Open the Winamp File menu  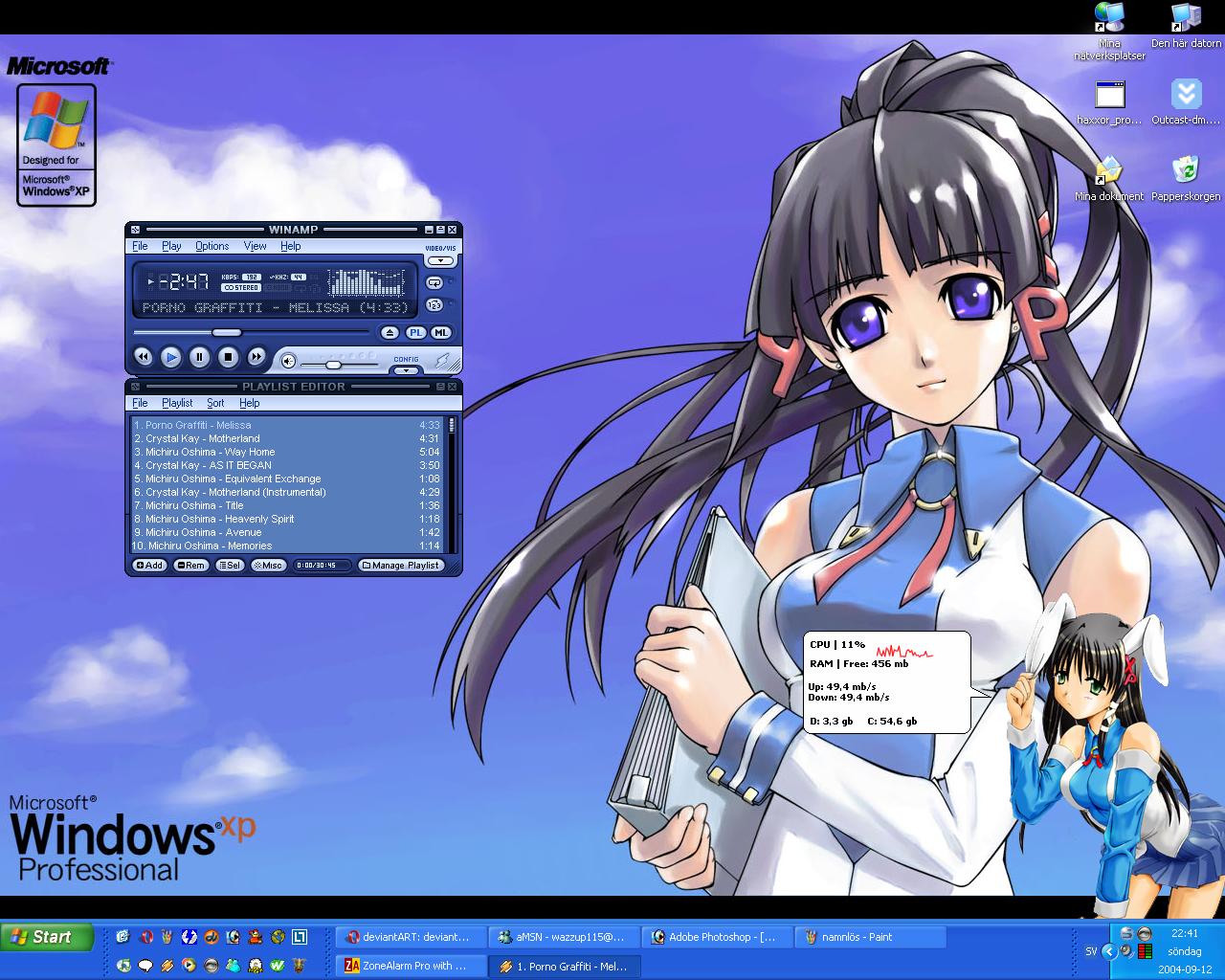pos(140,246)
